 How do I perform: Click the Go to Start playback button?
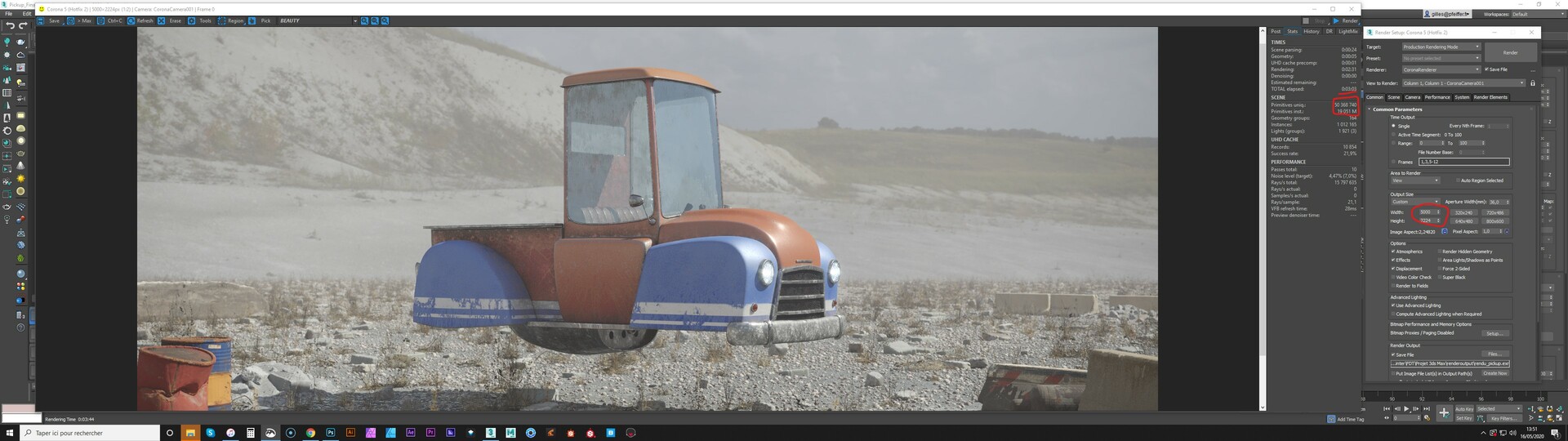click(x=1387, y=408)
